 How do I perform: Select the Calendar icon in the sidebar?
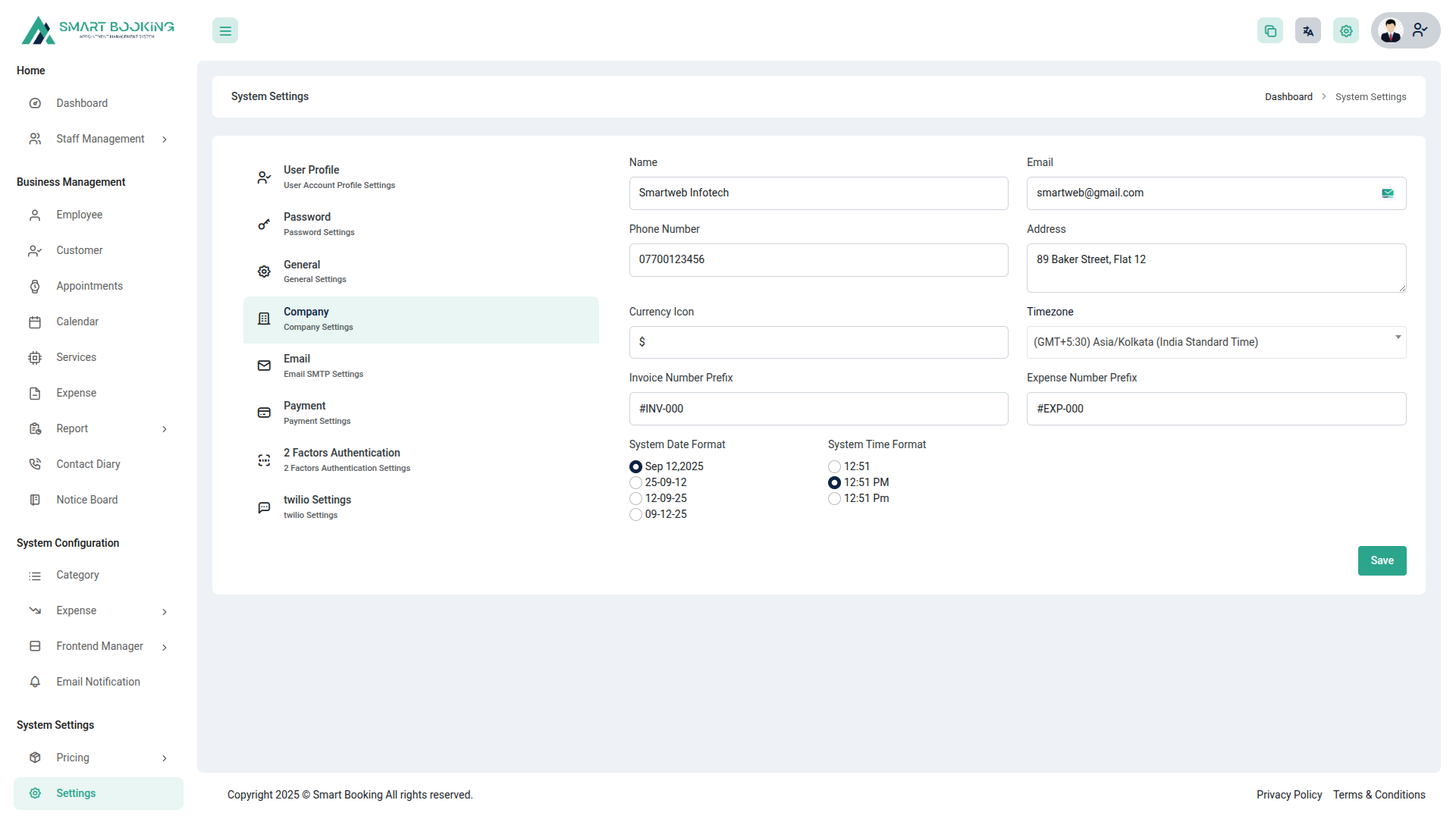[35, 322]
